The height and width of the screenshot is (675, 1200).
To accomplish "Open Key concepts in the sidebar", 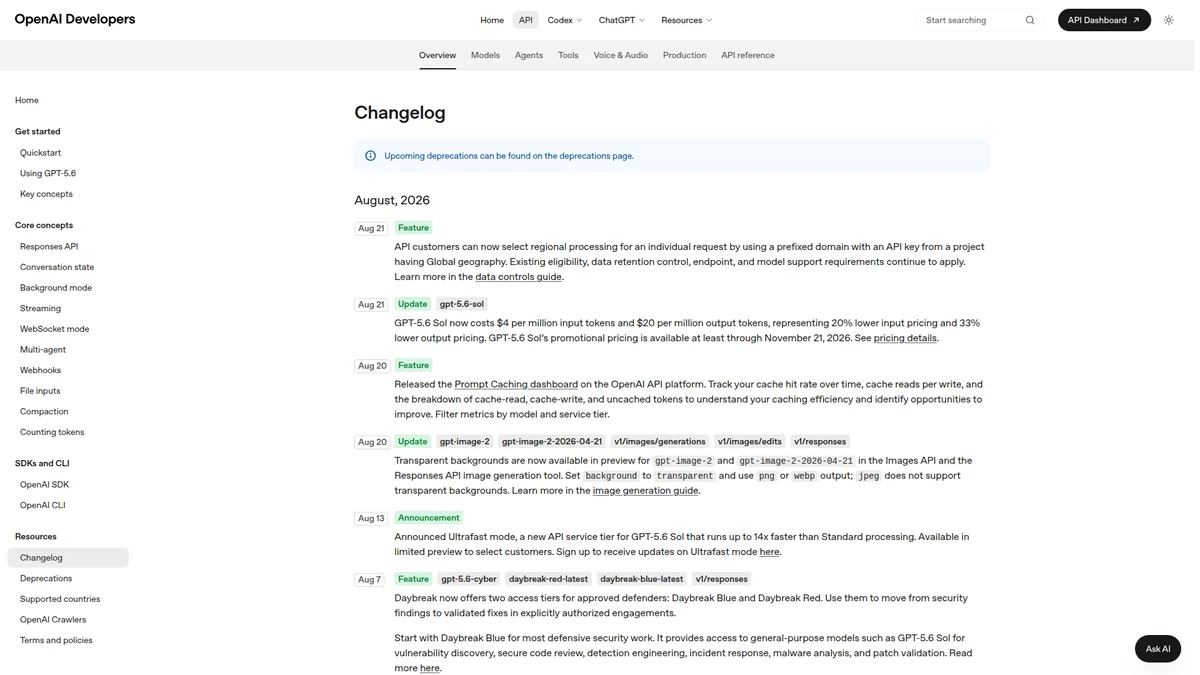I will (x=46, y=194).
